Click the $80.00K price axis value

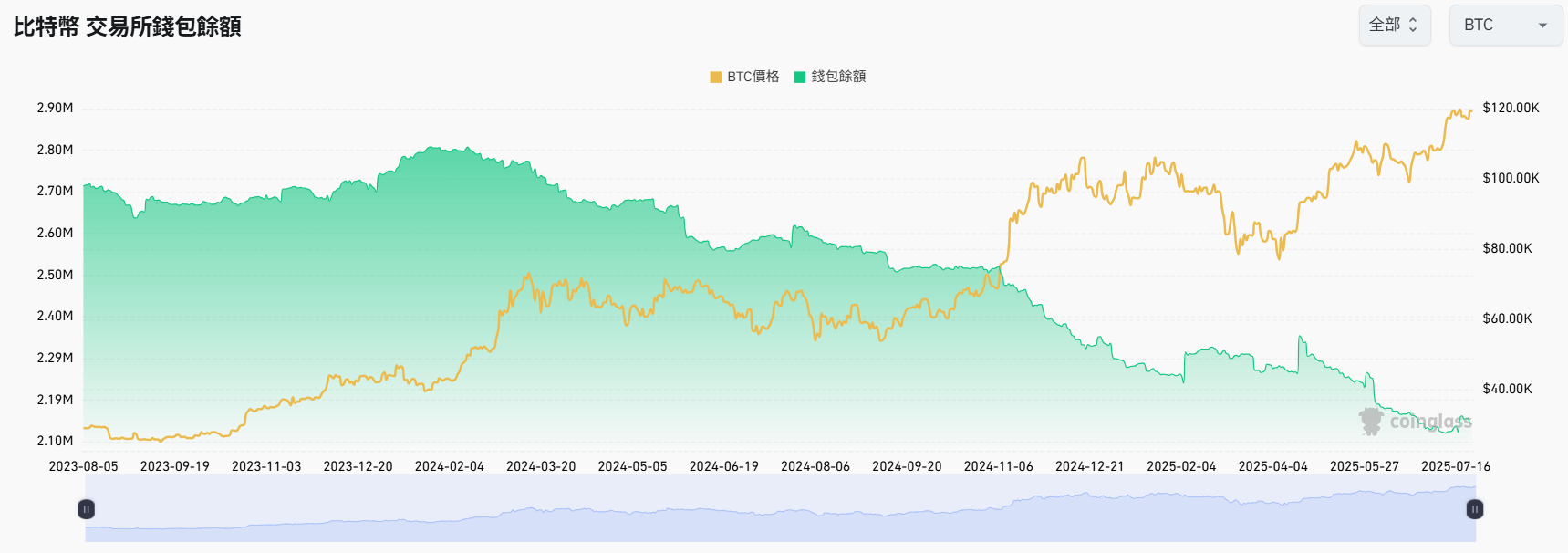click(1507, 248)
